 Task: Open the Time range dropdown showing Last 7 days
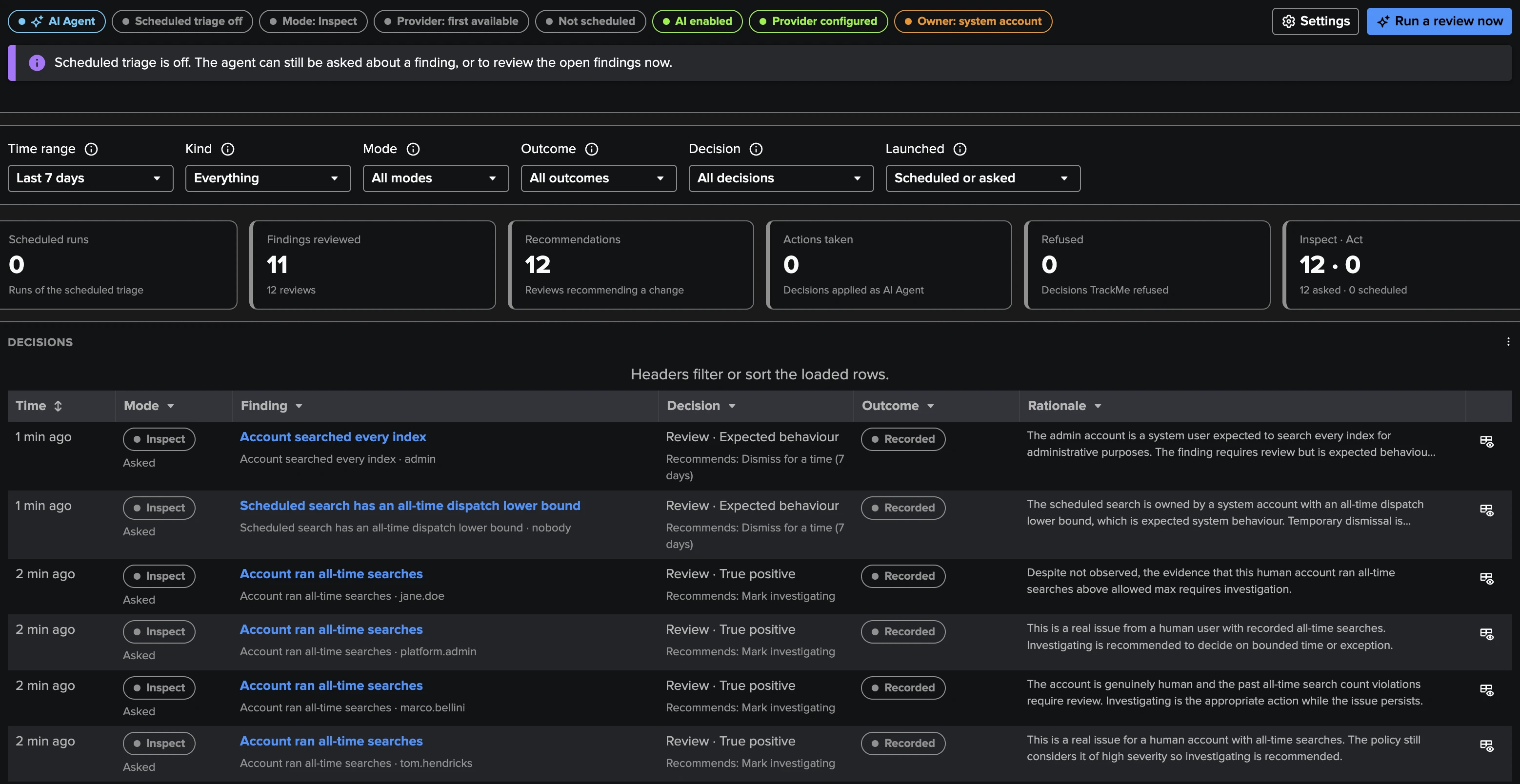coord(90,178)
